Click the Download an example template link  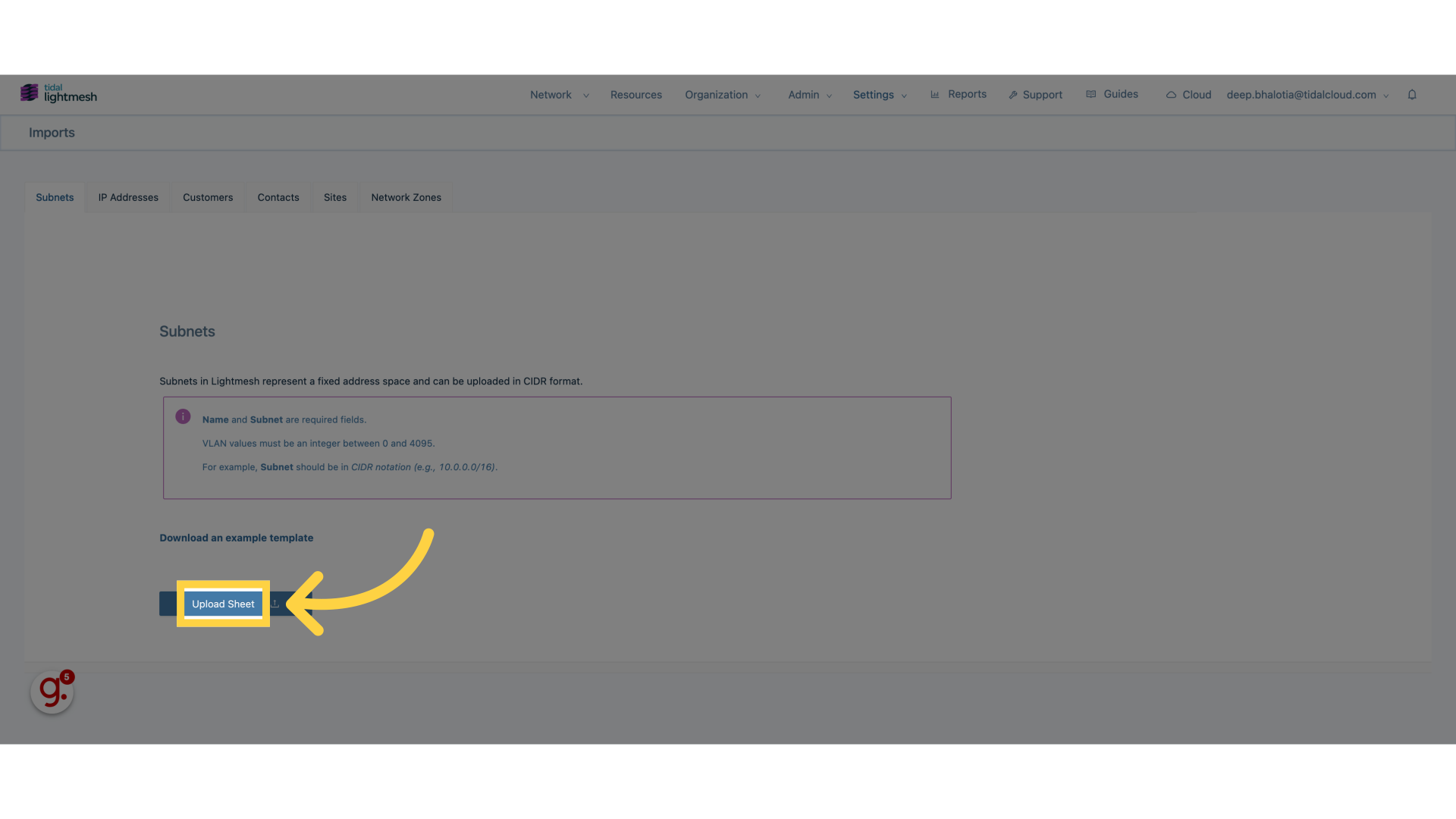point(236,538)
